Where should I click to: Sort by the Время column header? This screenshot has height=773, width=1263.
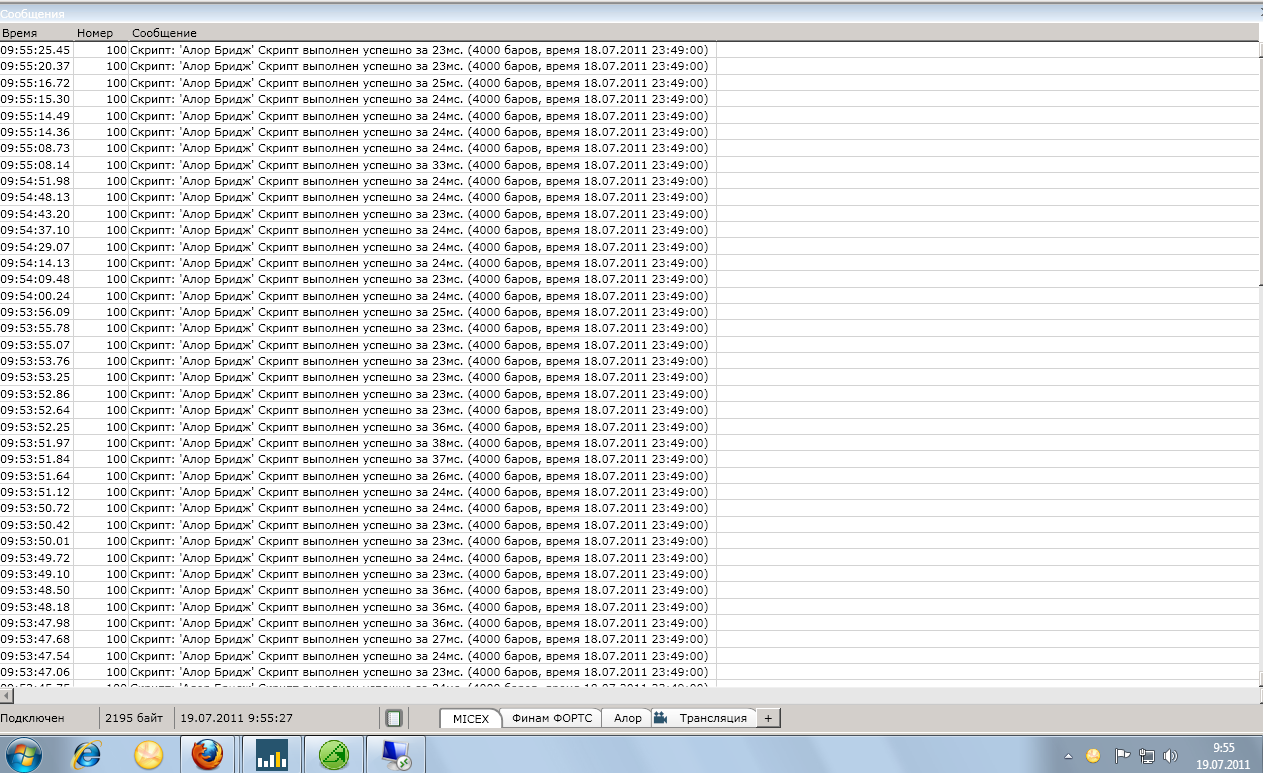coord(37,33)
